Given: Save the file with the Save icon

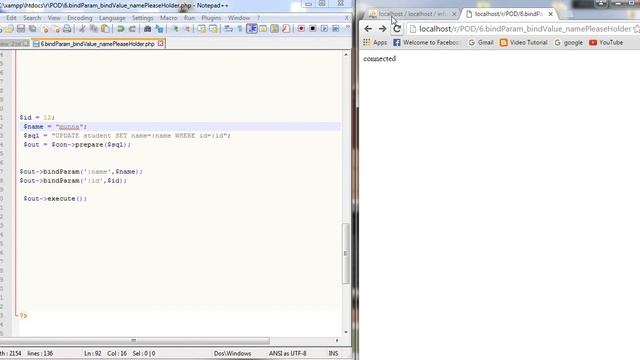Looking at the screenshot, I should click(20, 29).
